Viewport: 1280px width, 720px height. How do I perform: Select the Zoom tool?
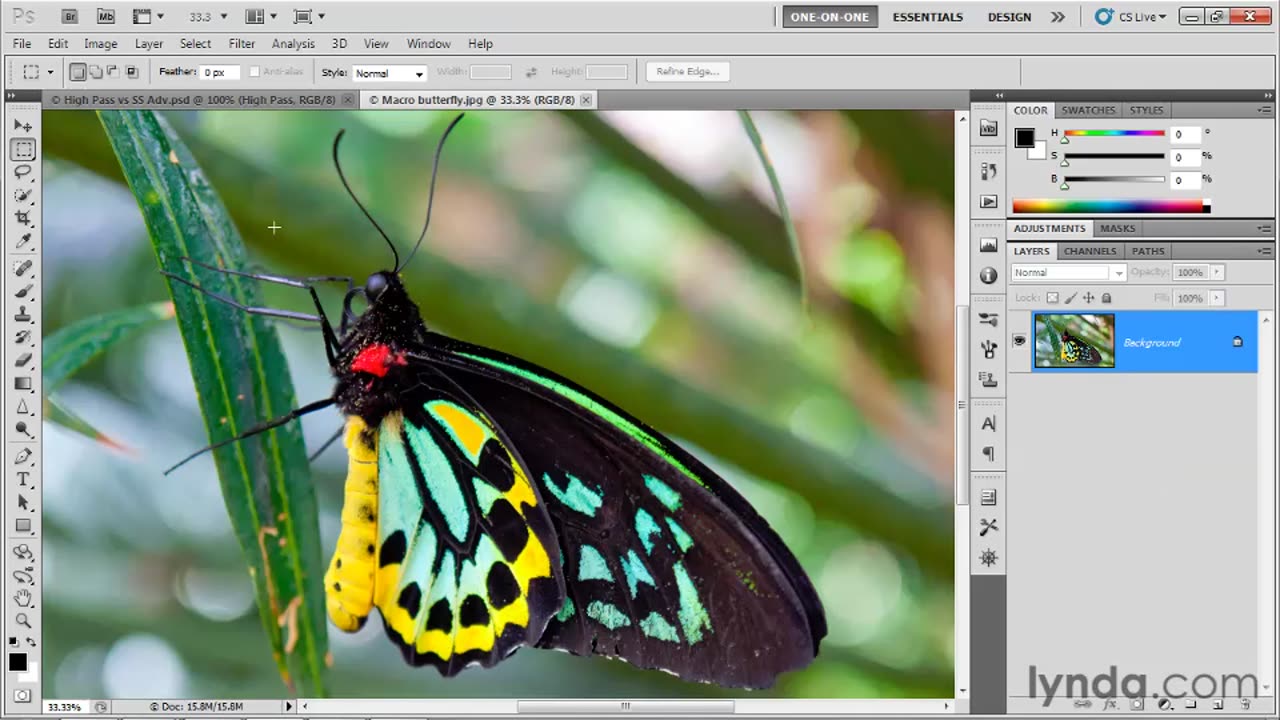pyautogui.click(x=23, y=622)
